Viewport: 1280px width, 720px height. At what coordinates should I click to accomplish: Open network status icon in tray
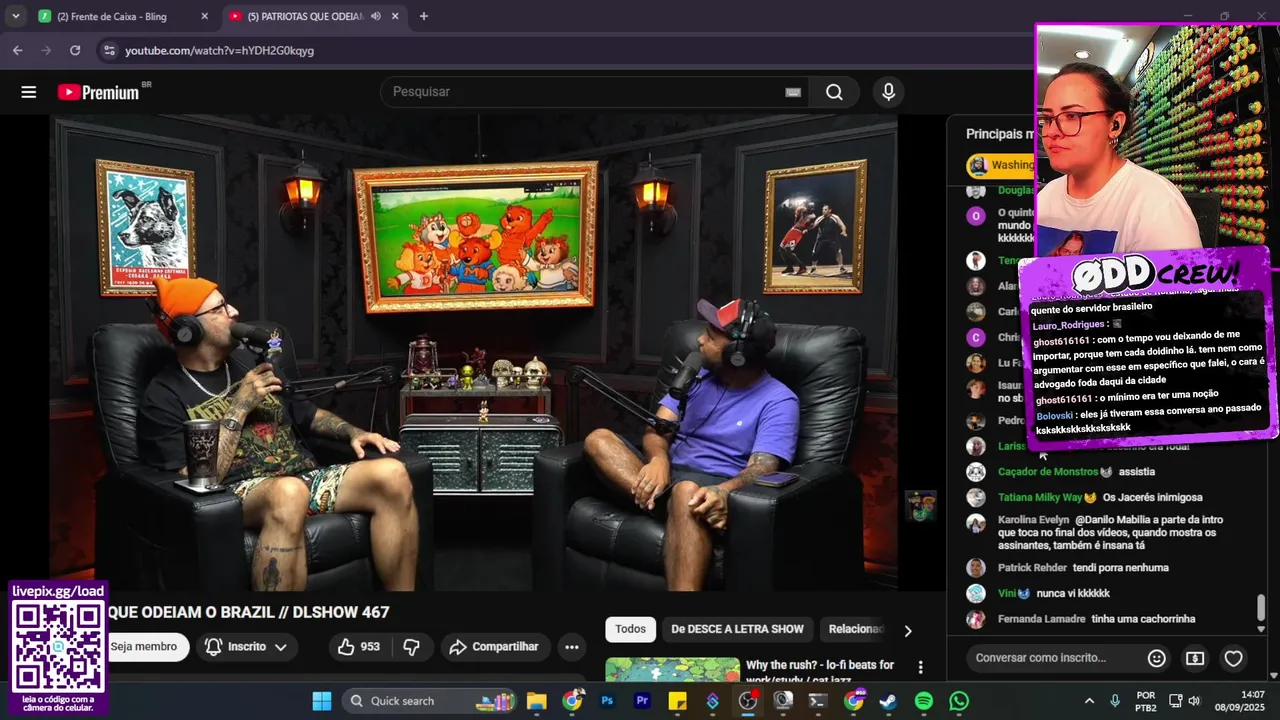[x=1174, y=701]
